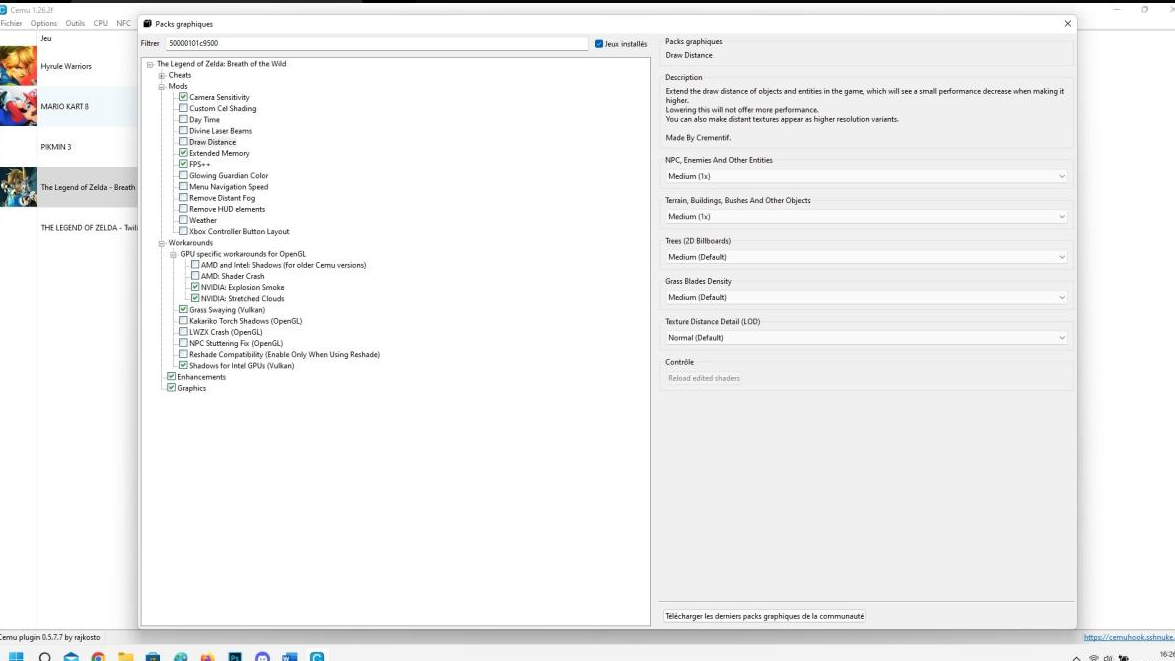
Task: Open Photoshop from the taskbar
Action: pos(235,656)
